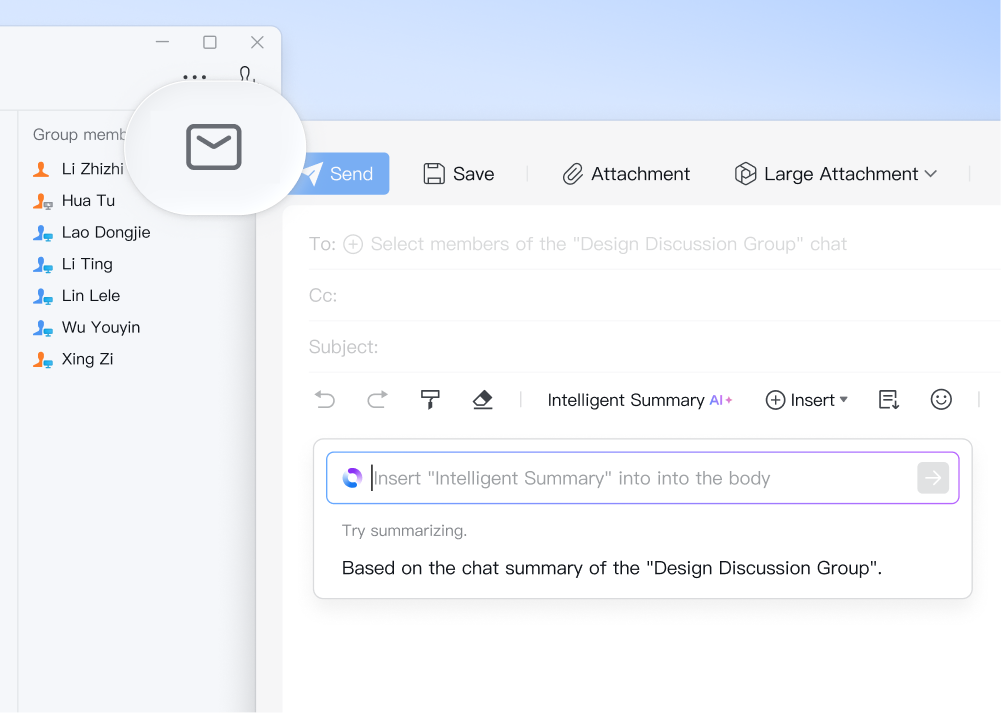Click the large mail envelope icon
Image resolution: width=1001 pixels, height=713 pixels.
click(214, 147)
